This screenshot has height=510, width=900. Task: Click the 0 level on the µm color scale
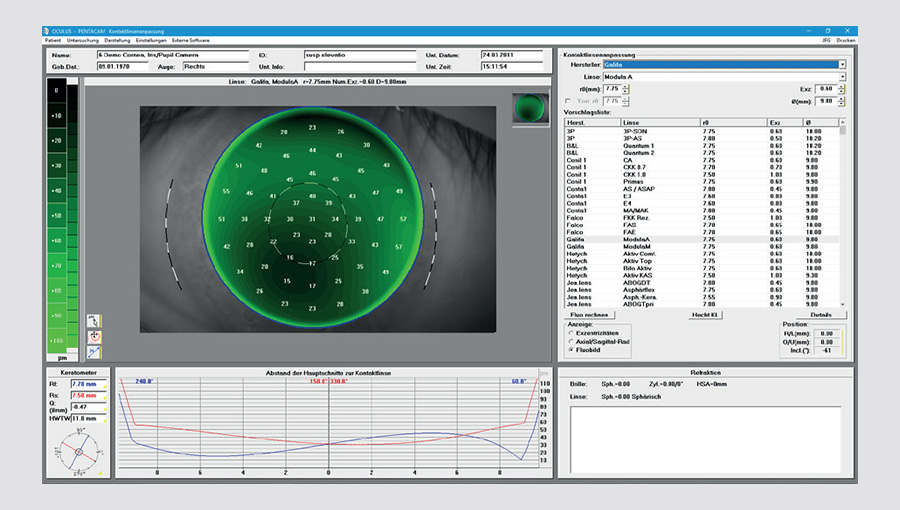(56, 91)
